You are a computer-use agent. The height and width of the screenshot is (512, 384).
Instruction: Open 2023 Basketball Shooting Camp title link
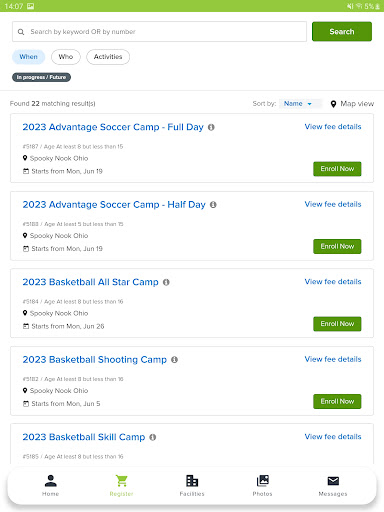tap(95, 360)
